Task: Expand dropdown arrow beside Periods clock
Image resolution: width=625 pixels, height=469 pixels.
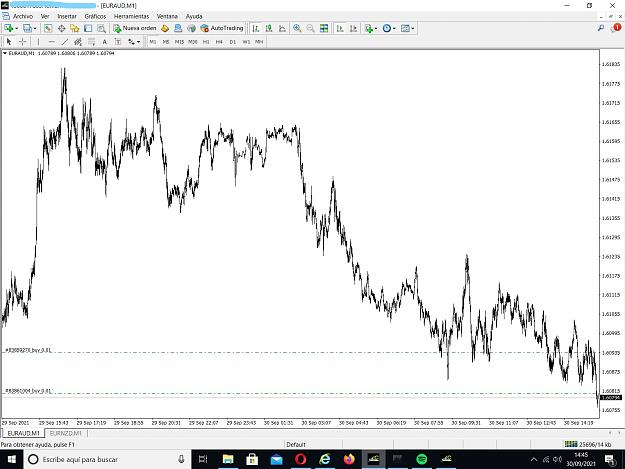Action: coord(394,29)
